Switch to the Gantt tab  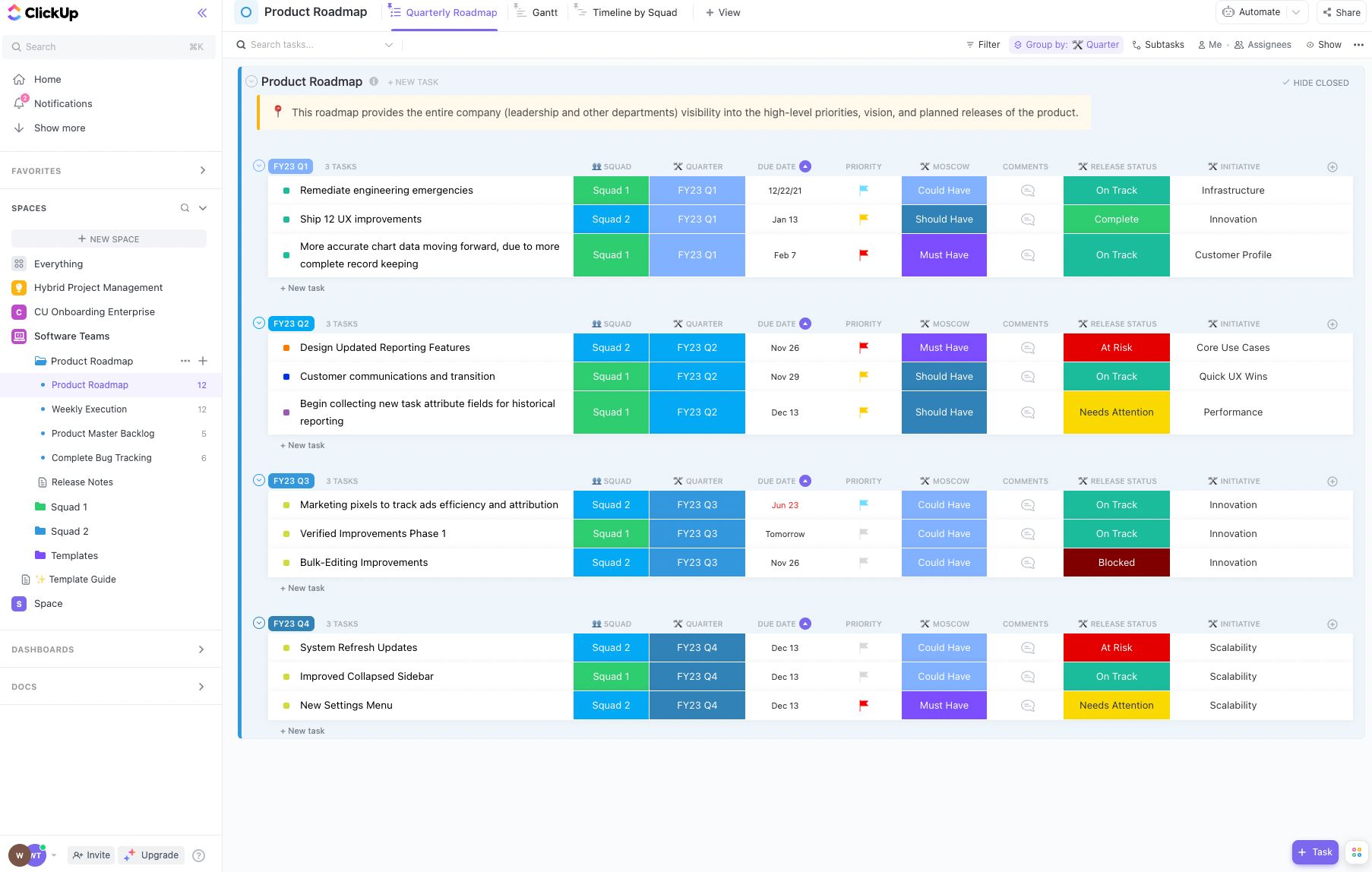tap(536, 13)
